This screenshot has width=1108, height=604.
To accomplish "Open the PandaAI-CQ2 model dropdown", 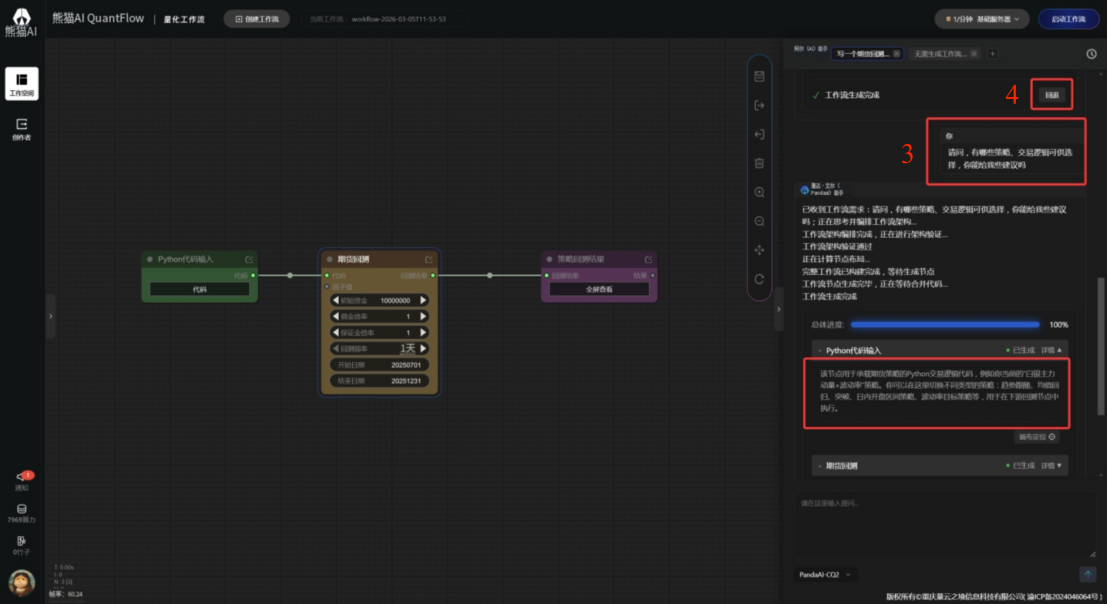I will pyautogui.click(x=824, y=574).
